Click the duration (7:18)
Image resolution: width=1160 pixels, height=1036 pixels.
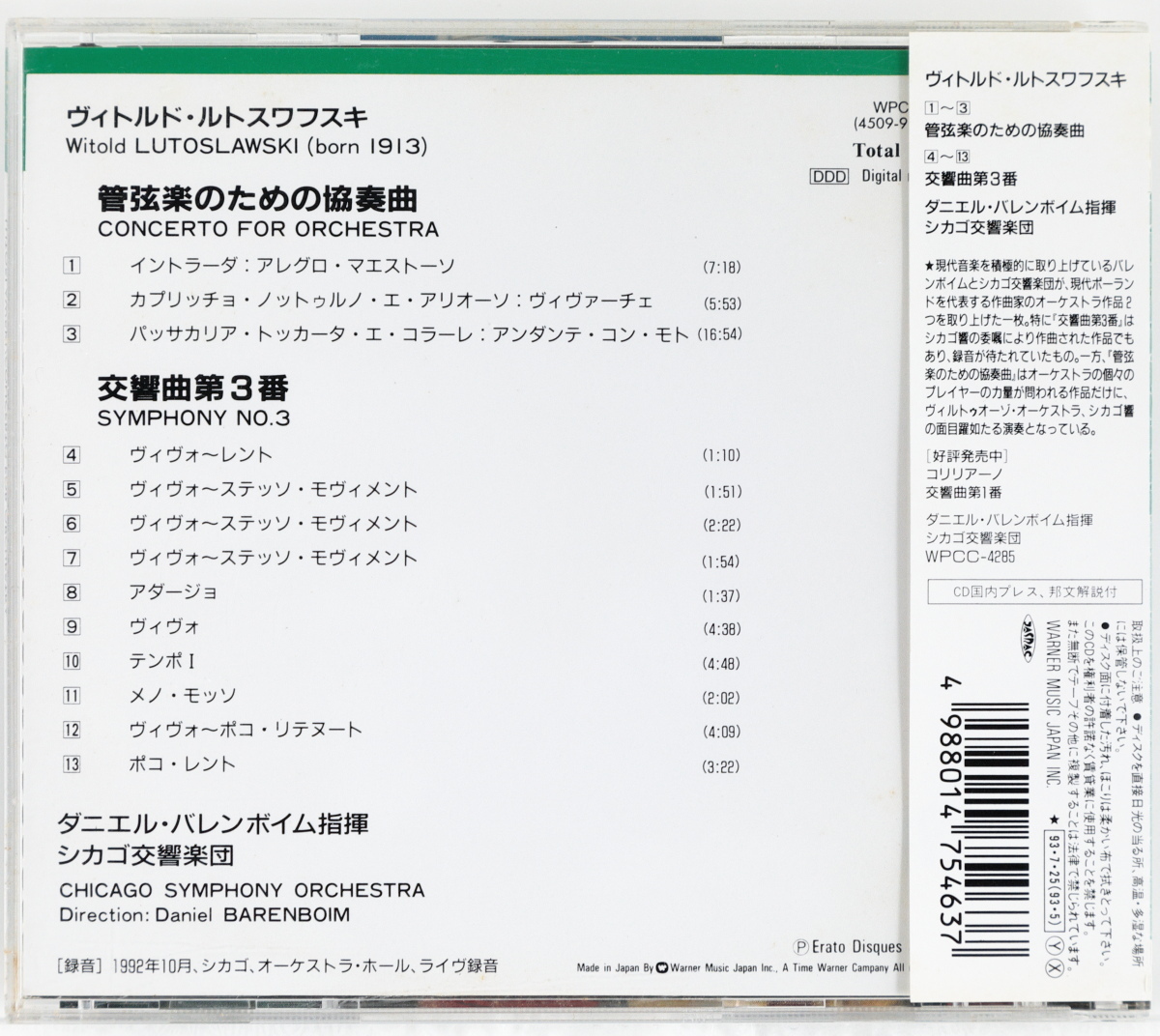(722, 268)
